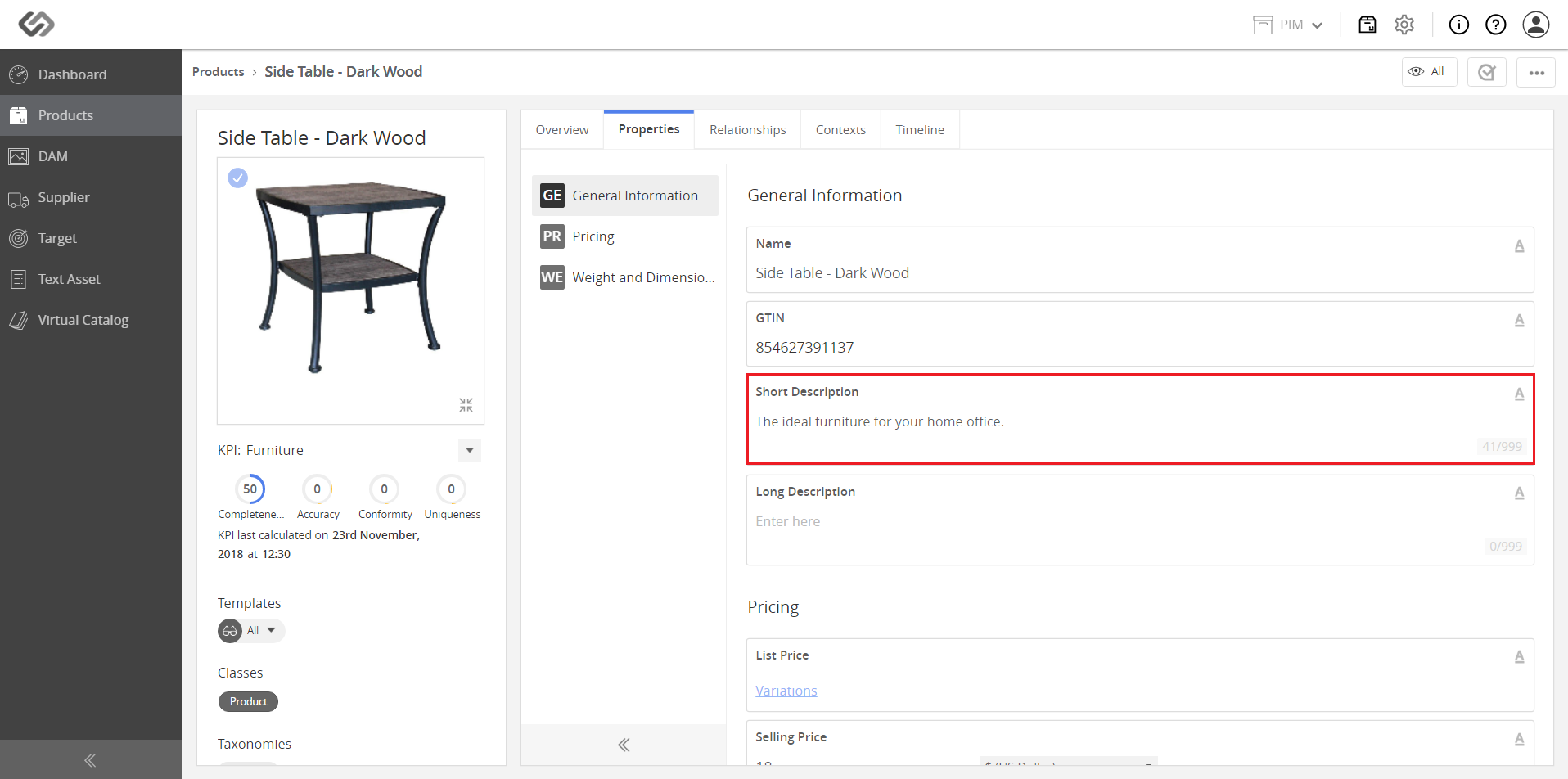Click the task checkmark button in toolbar
1568x779 pixels.
click(1487, 72)
